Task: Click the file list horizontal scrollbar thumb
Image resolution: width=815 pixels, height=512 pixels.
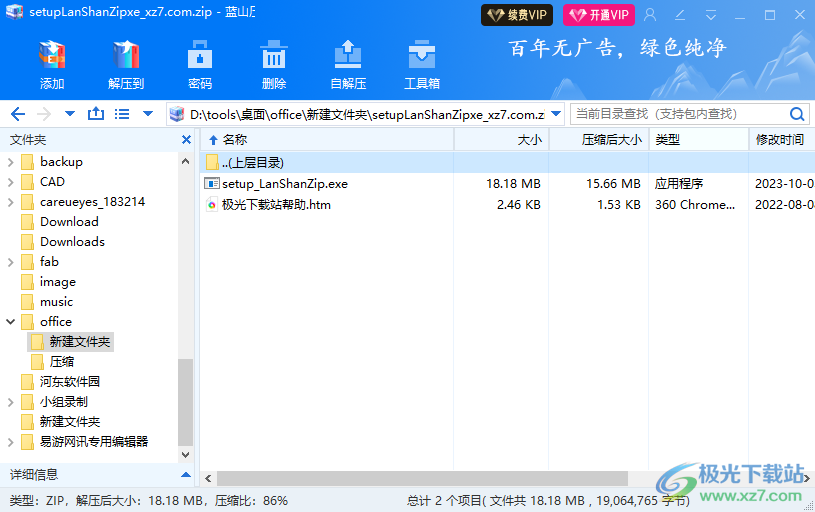Action: pyautogui.click(x=422, y=478)
